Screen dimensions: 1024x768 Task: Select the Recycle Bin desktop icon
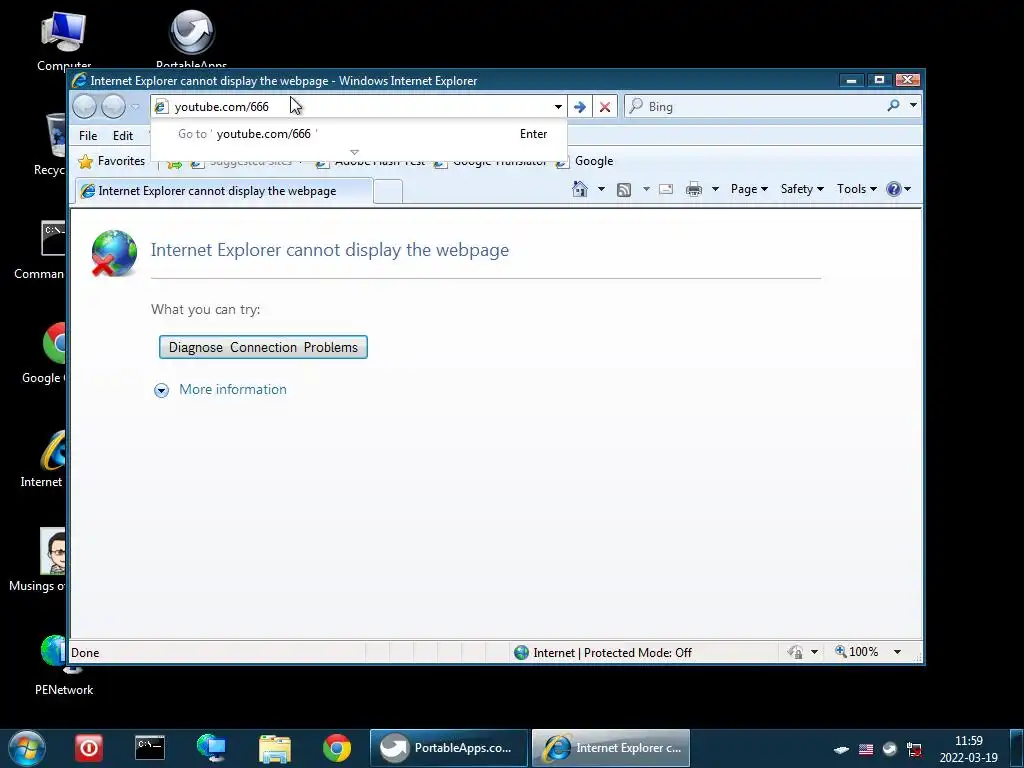pyautogui.click(x=51, y=144)
